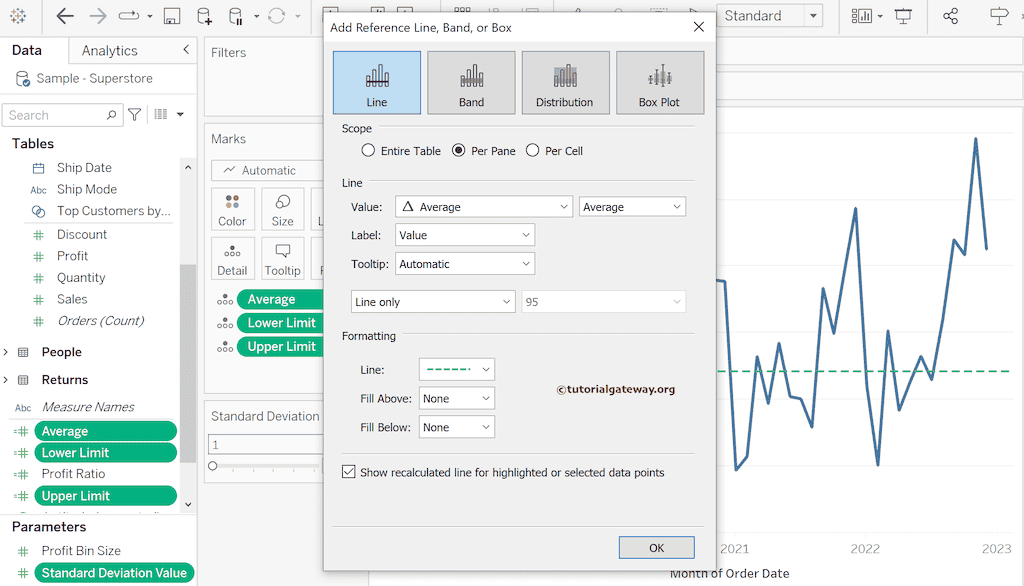This screenshot has width=1024, height=586.
Task: Click the Share workbook icon
Action: click(950, 16)
